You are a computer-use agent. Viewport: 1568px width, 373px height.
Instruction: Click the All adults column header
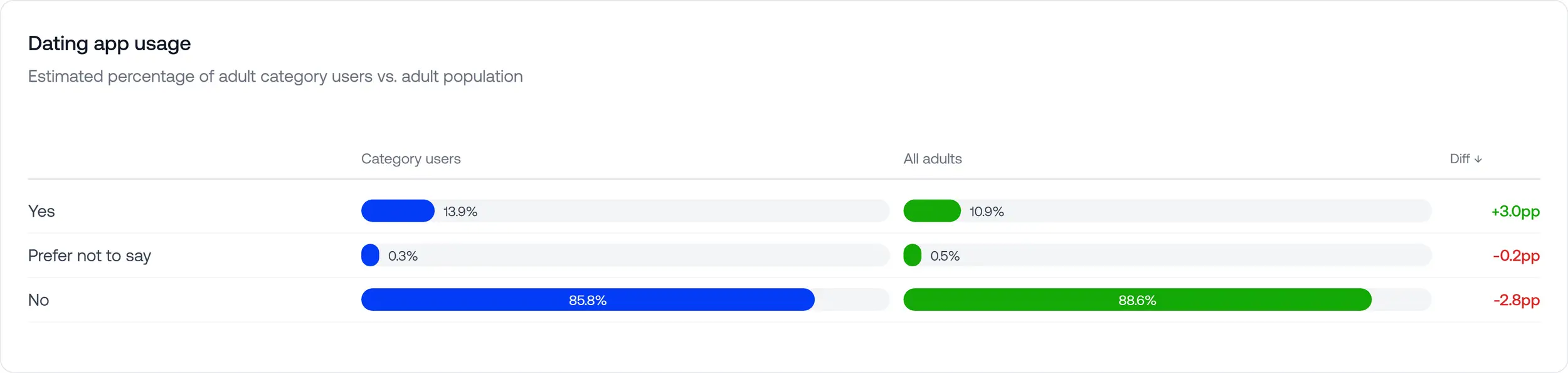click(x=932, y=159)
